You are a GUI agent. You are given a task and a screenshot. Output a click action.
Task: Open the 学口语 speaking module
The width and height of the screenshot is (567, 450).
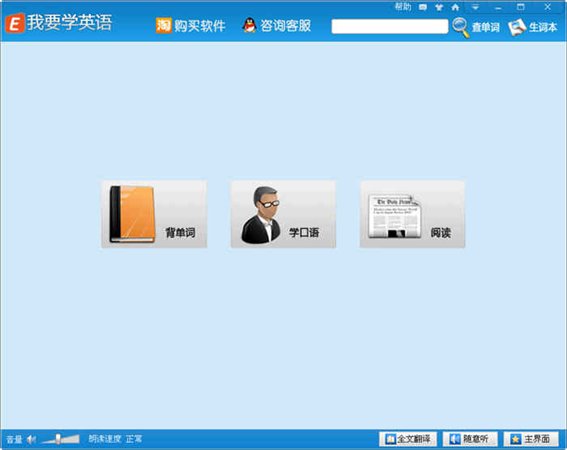pyautogui.click(x=283, y=214)
